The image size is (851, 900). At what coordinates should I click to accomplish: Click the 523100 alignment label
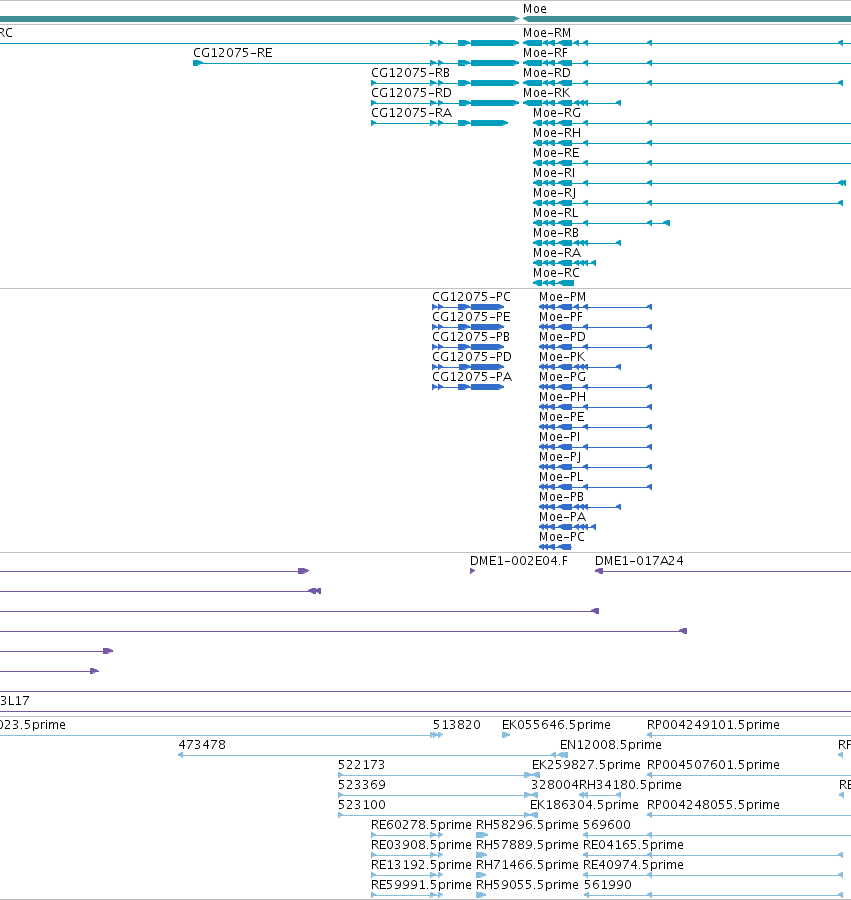362,805
